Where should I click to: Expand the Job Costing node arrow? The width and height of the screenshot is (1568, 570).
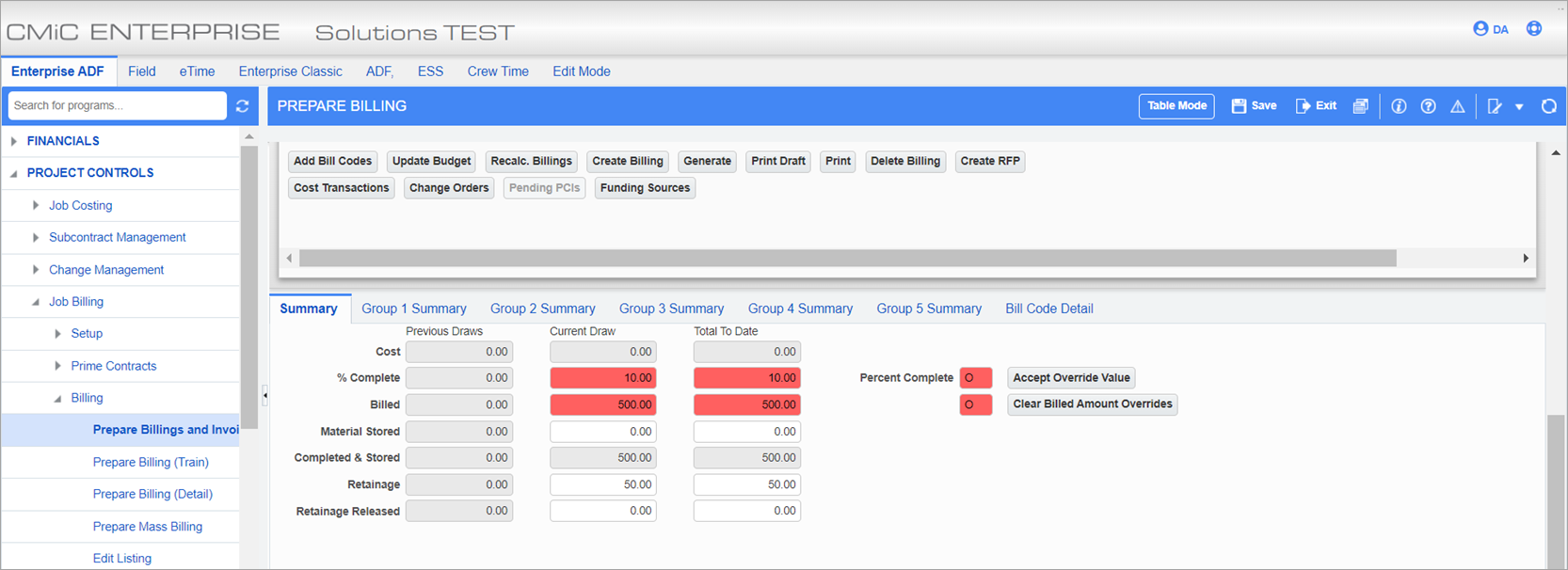pos(36,205)
